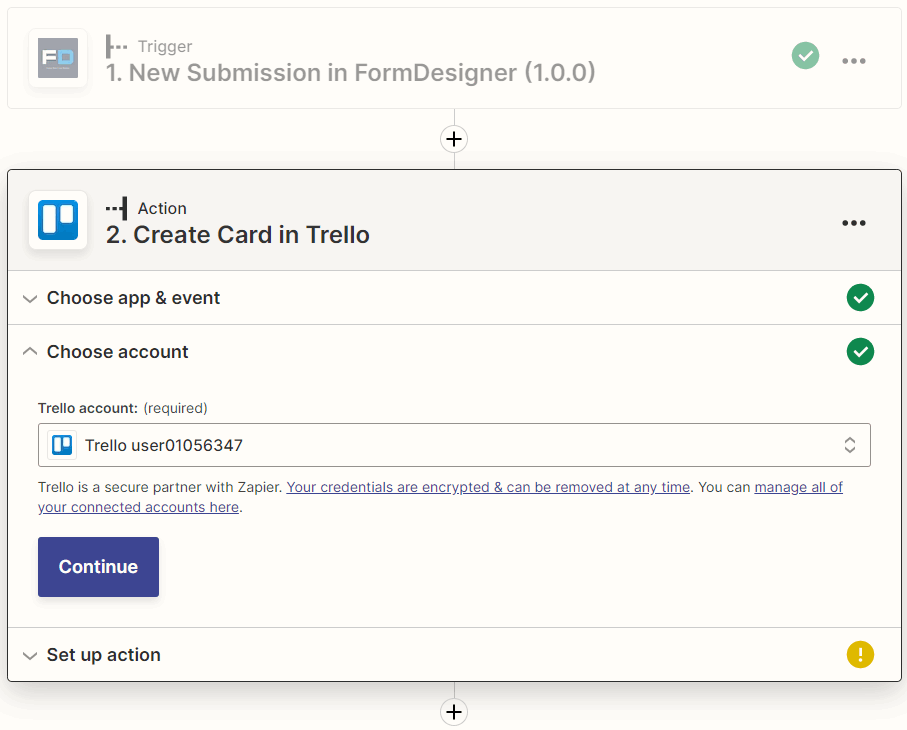Click the Continue button

tap(98, 566)
